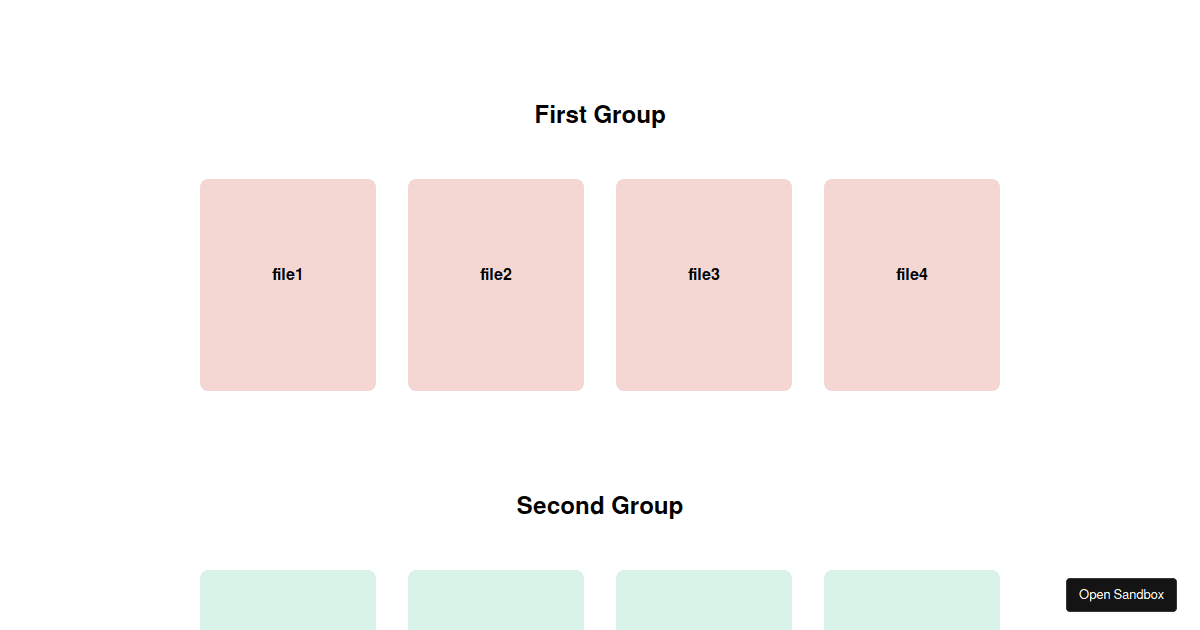Click the file1 label text

288,274
